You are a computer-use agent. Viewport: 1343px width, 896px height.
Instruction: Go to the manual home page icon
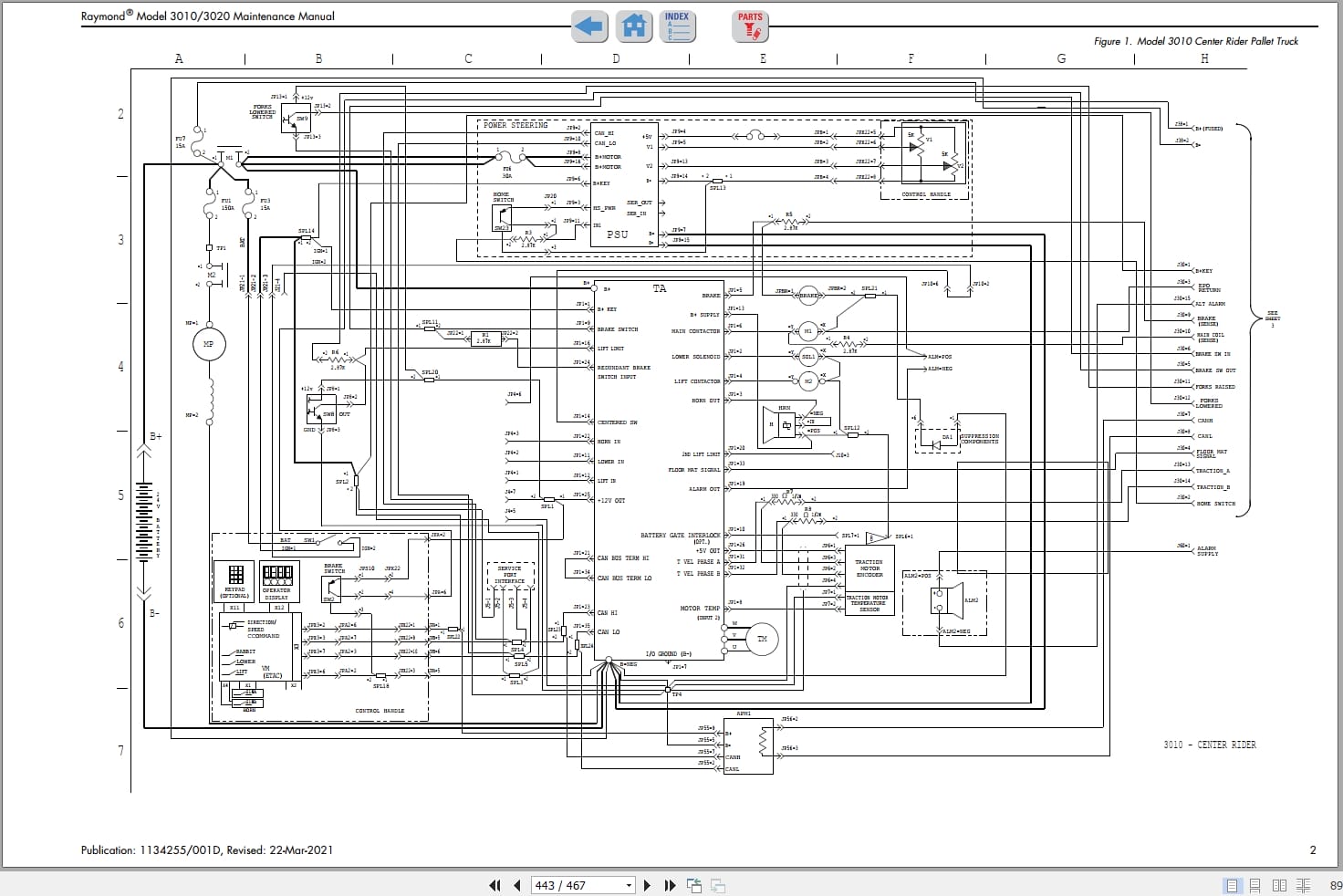tap(633, 26)
